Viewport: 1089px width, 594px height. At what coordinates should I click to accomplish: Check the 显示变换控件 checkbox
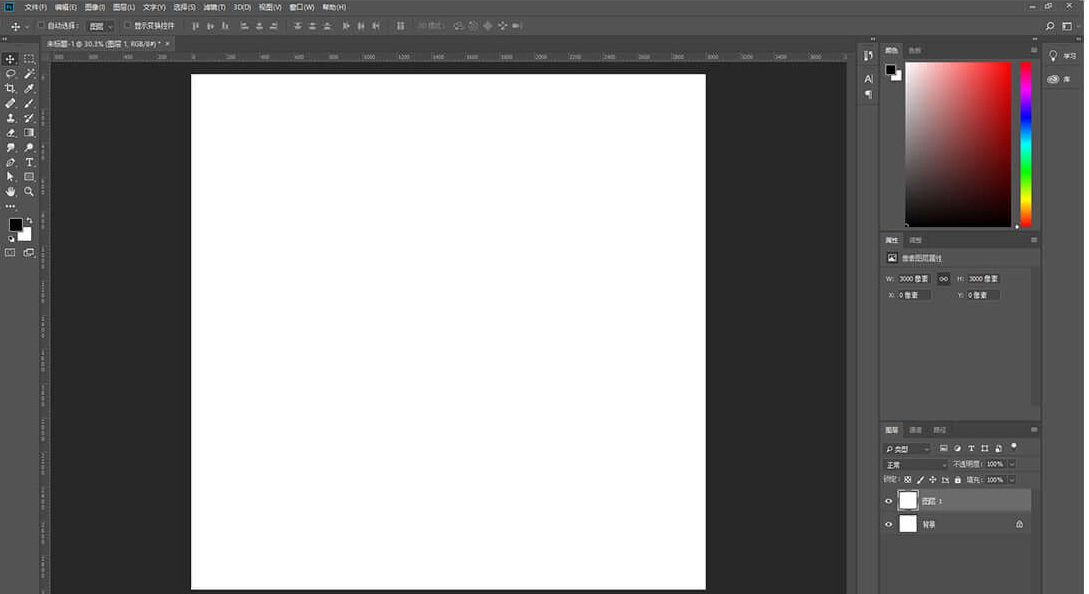pyautogui.click(x=127, y=25)
